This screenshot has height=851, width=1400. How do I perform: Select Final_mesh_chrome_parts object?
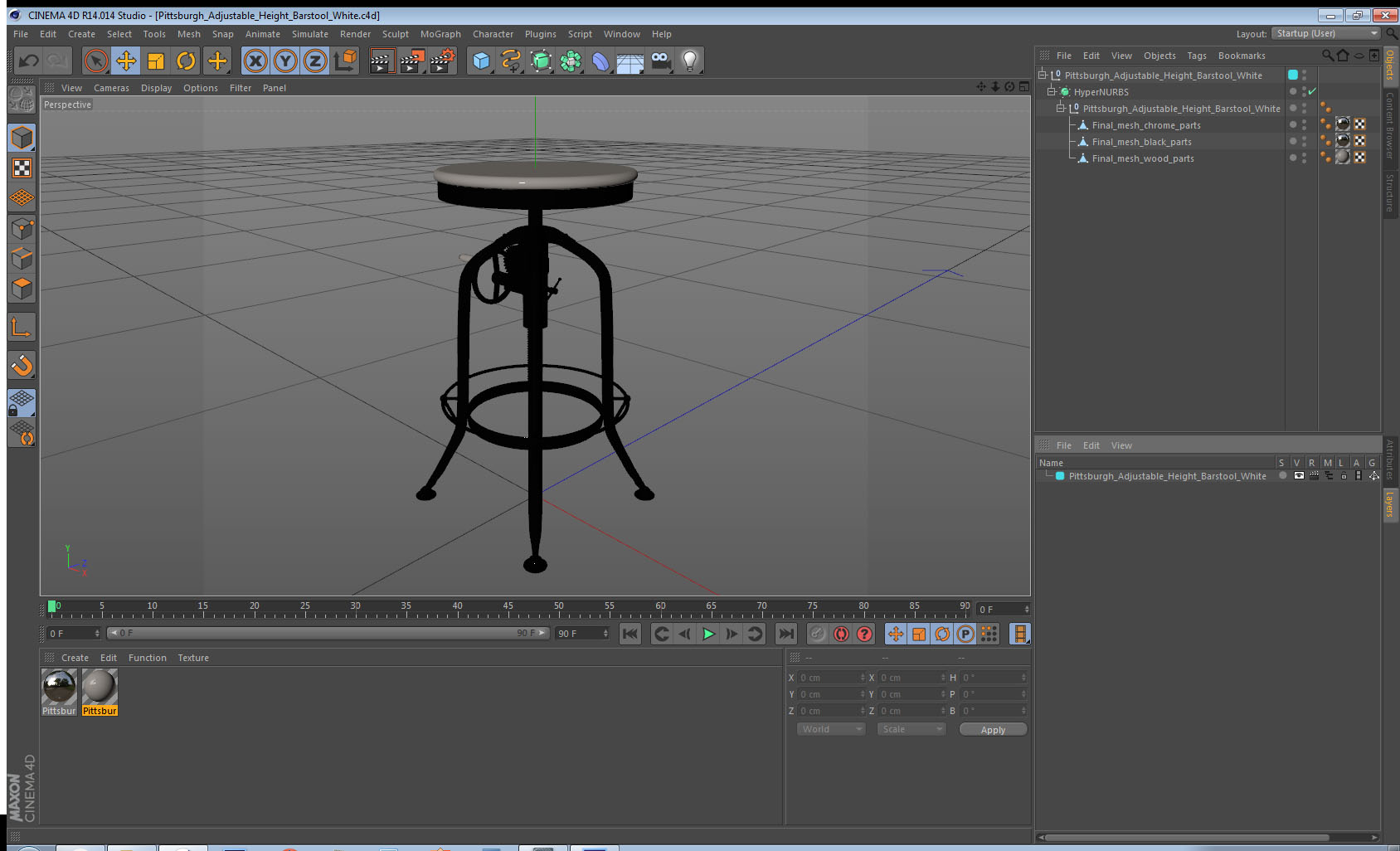(x=1146, y=125)
